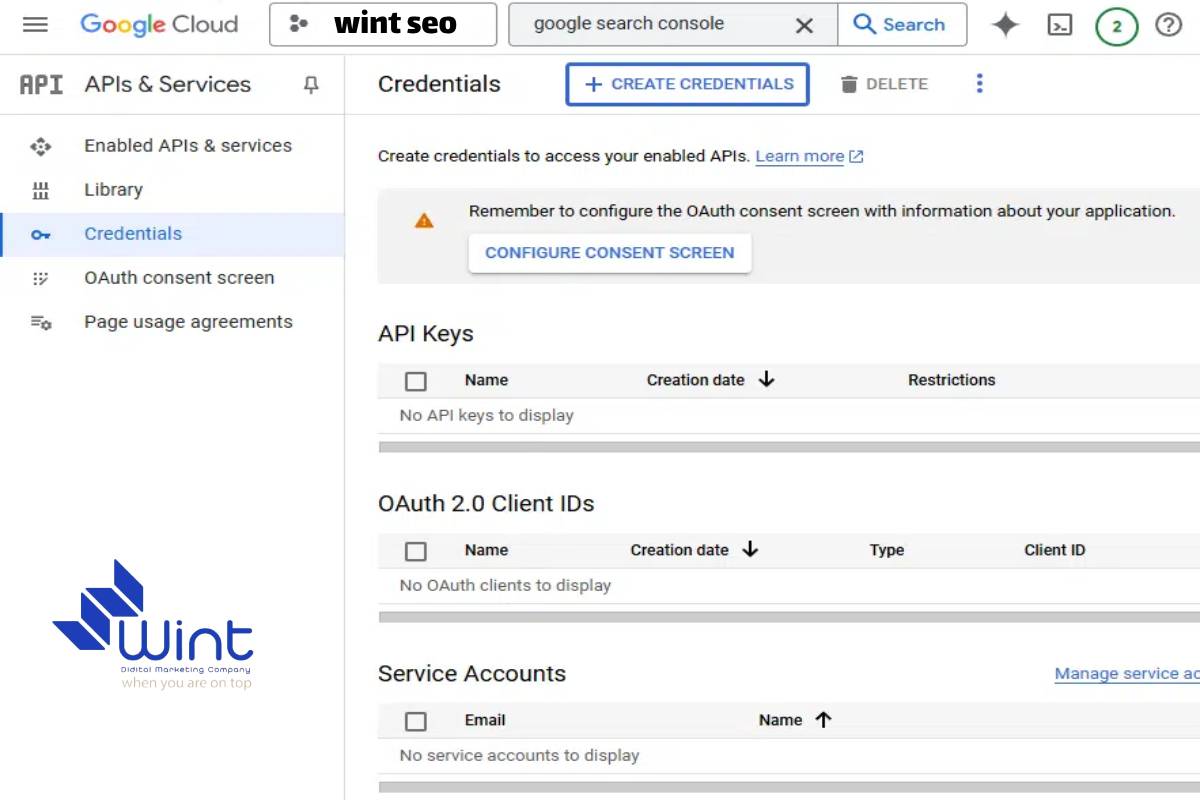Click 'No service accounts to display' text

[519, 755]
